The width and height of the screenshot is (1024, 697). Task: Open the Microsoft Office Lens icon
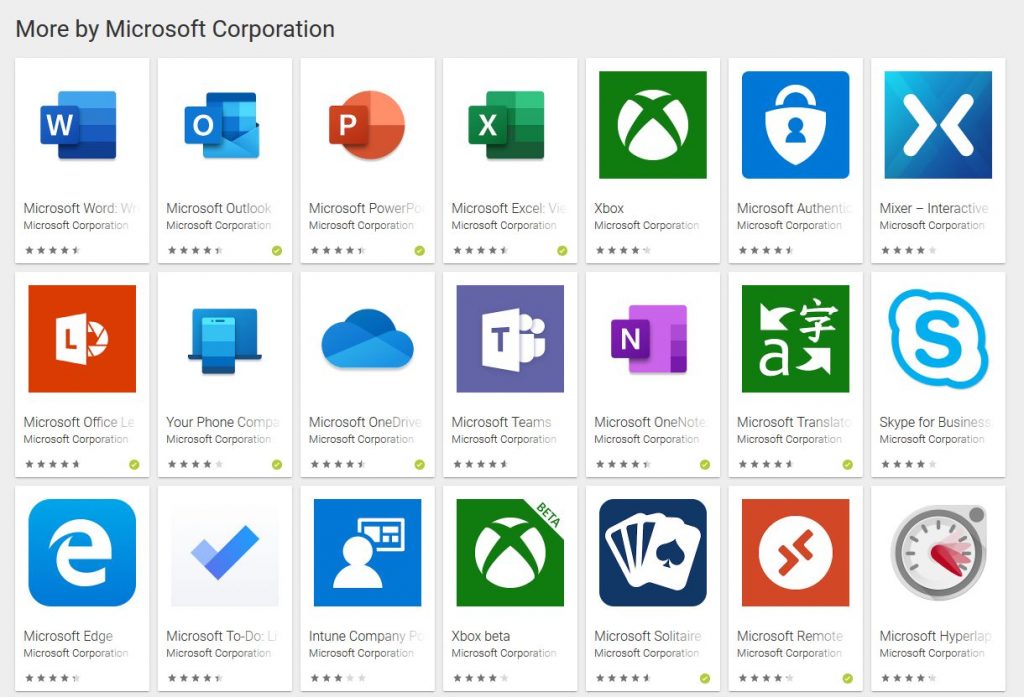click(x=82, y=338)
